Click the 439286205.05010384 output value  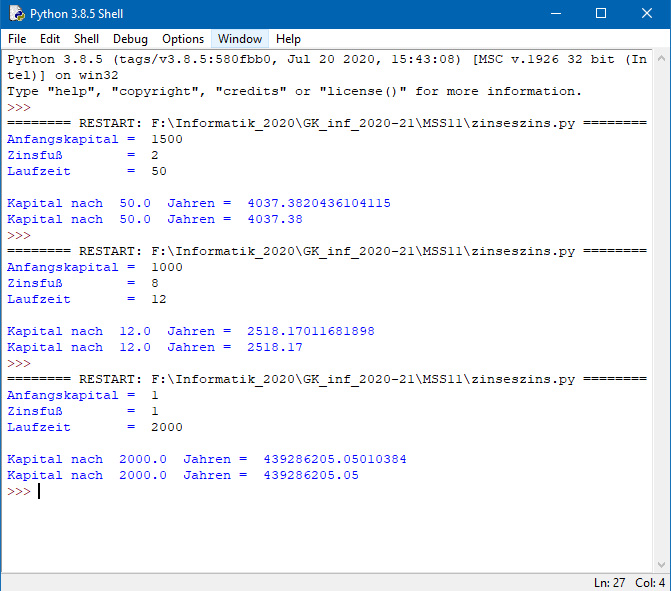(x=335, y=459)
